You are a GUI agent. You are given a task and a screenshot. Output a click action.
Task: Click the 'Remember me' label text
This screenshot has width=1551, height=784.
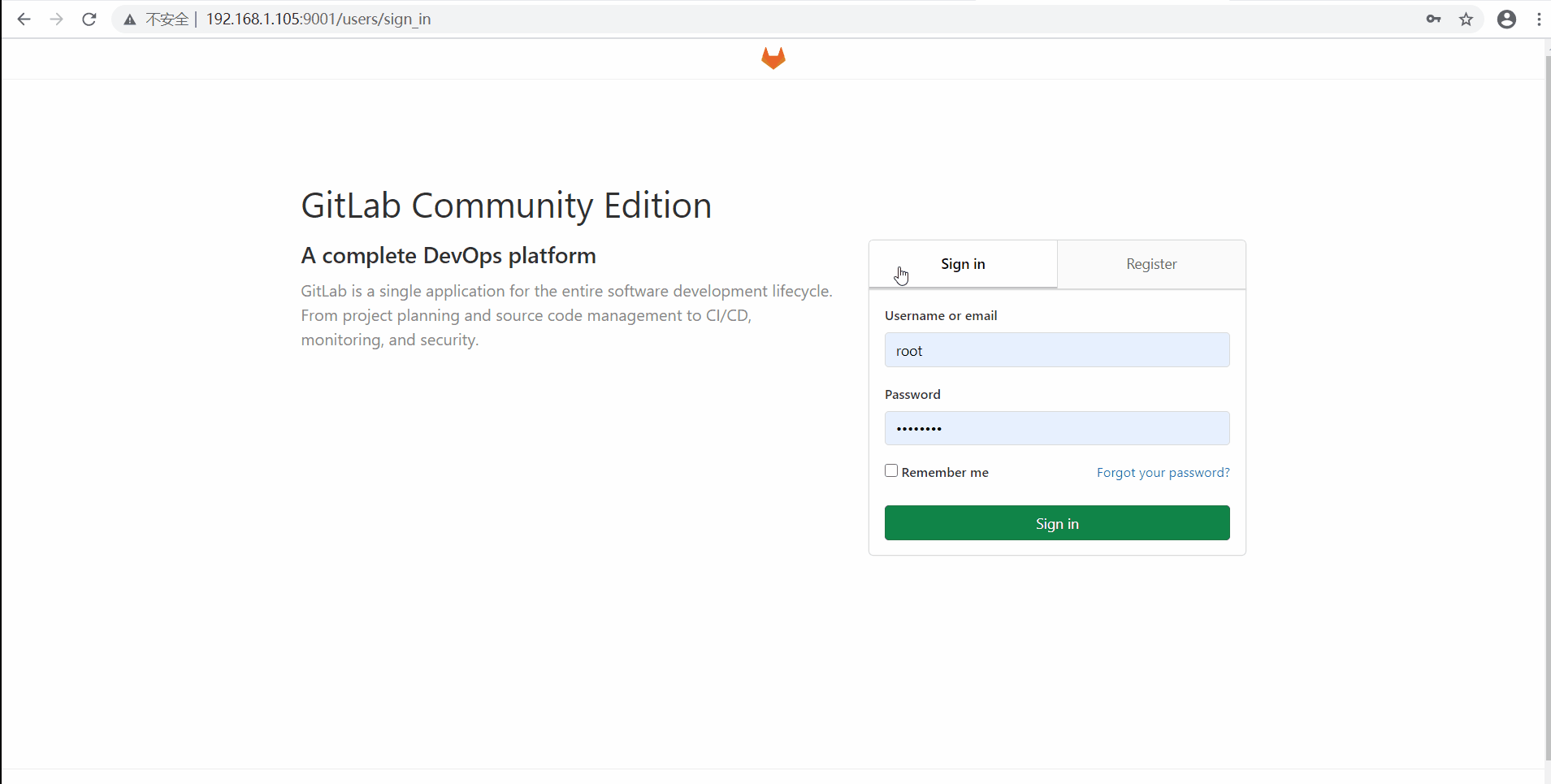click(945, 472)
